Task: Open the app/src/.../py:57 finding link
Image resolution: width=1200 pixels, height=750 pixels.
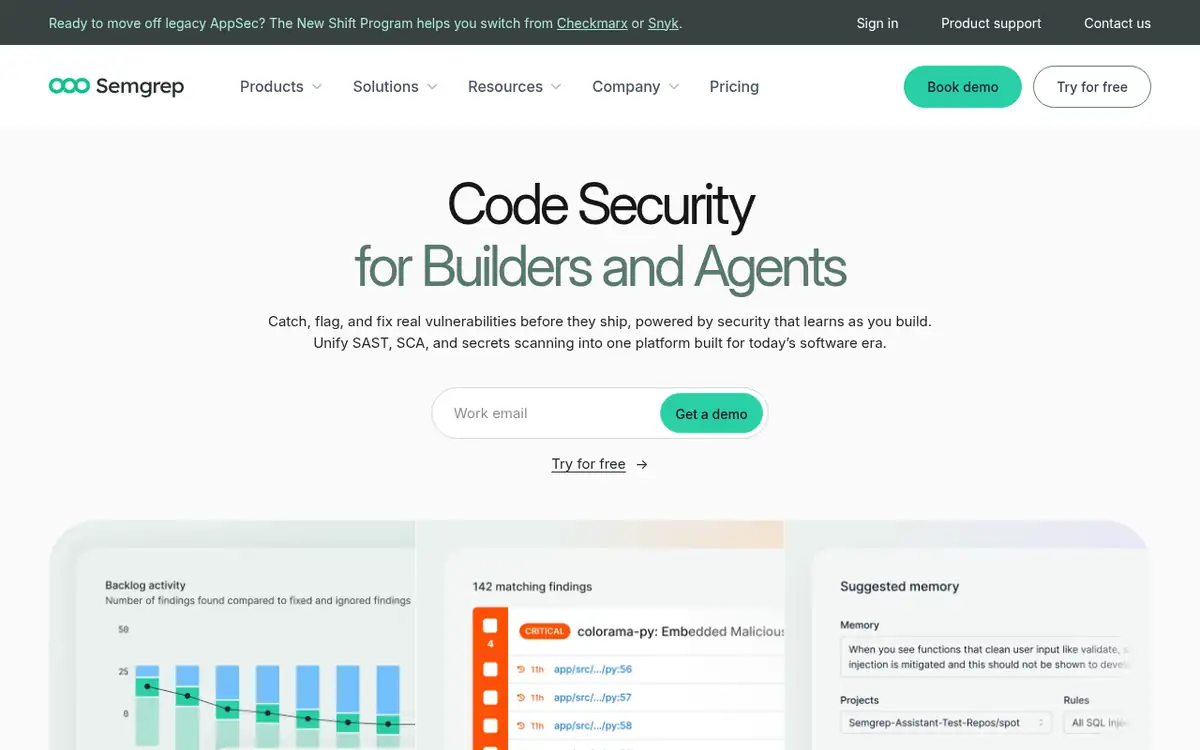Action: coord(593,698)
